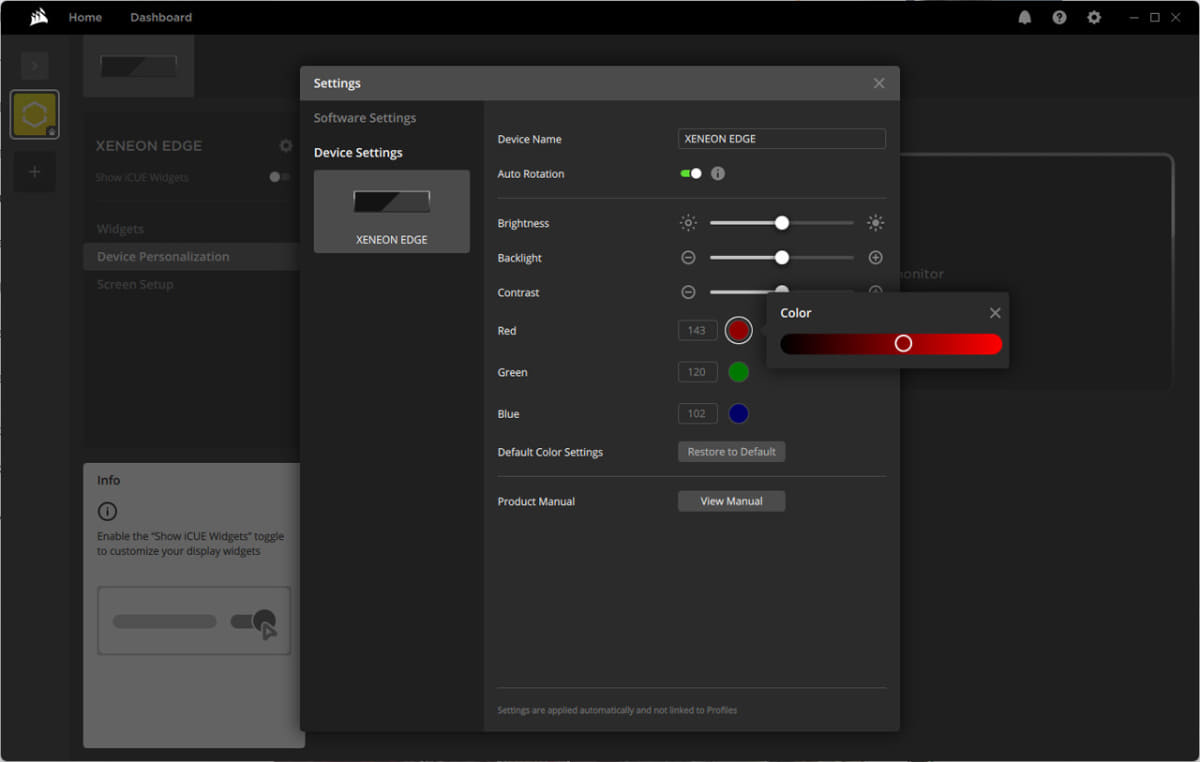Click the high brightness sun icon
The width and height of the screenshot is (1200, 762).
876,223
